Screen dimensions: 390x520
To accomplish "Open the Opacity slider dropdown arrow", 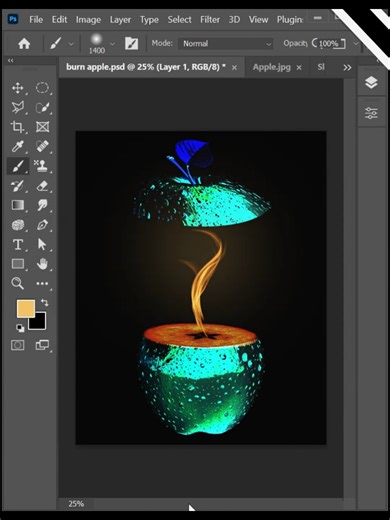I will pos(356,44).
